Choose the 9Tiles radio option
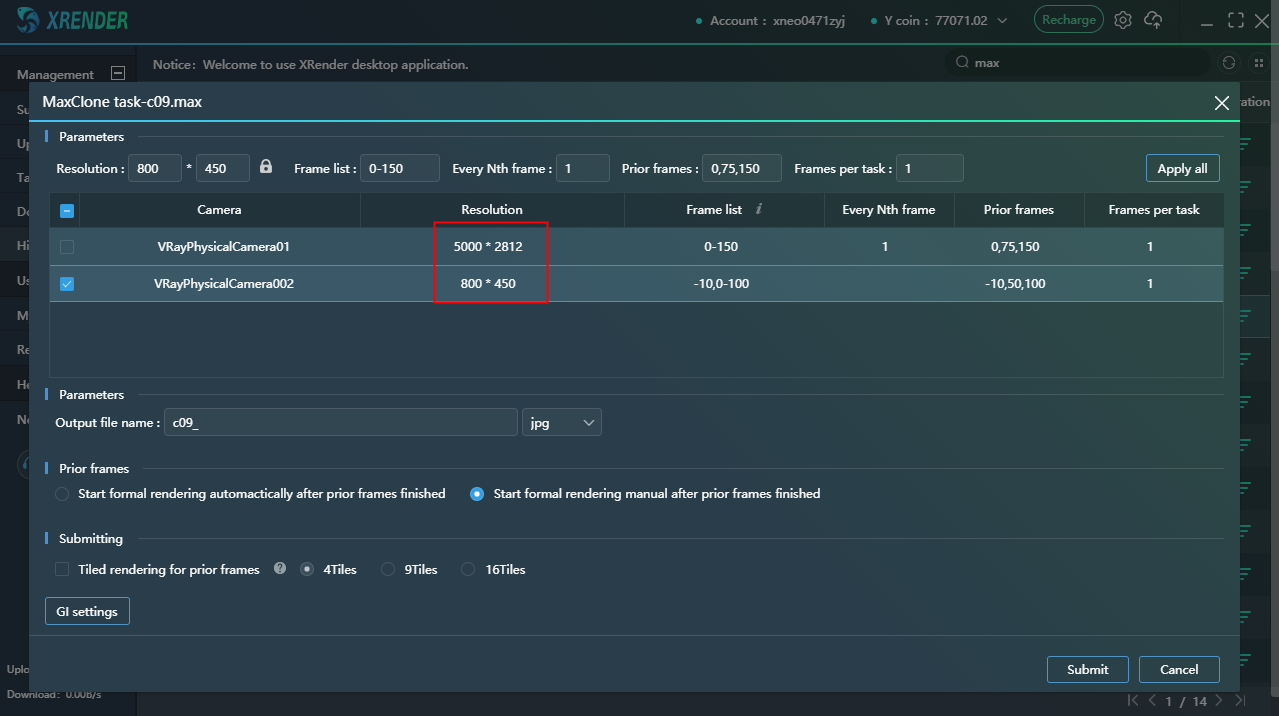Image resolution: width=1279 pixels, height=716 pixels. coord(389,569)
